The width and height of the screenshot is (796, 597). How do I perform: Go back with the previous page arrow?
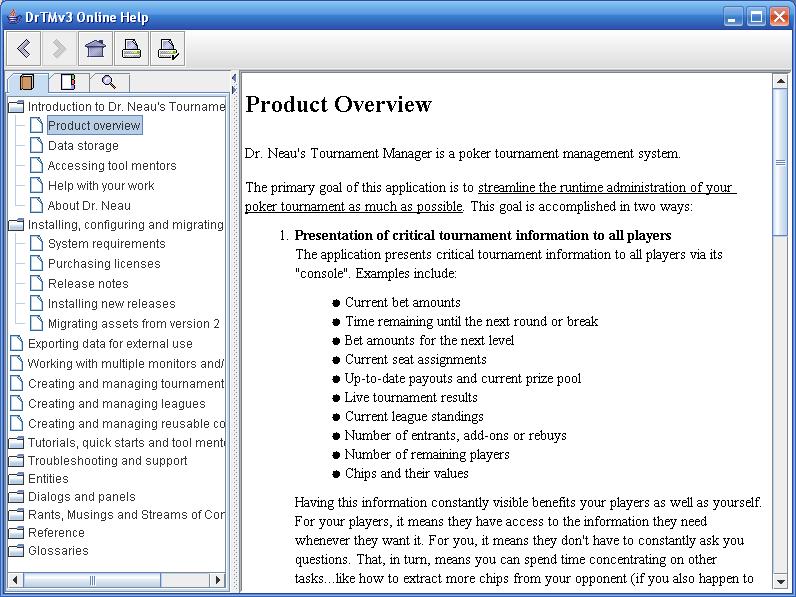[x=23, y=49]
